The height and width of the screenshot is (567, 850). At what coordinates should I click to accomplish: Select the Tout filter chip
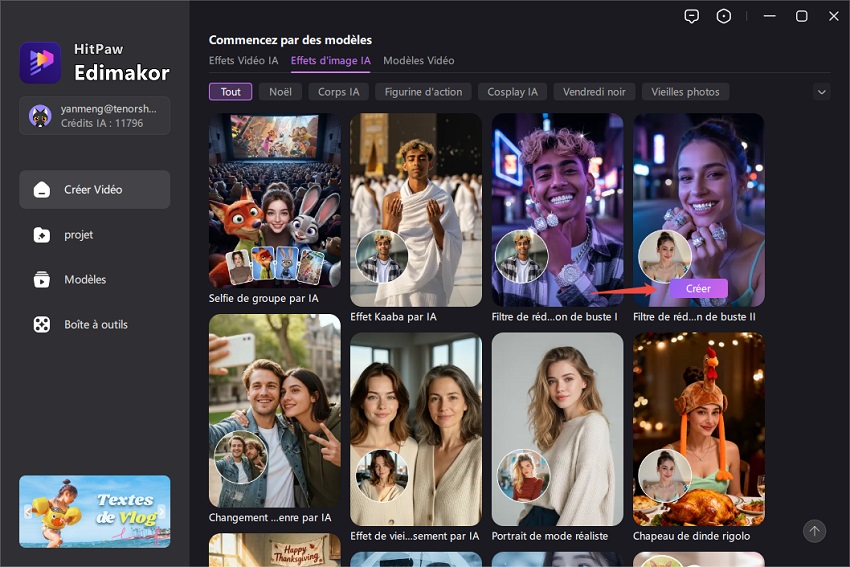tap(230, 92)
